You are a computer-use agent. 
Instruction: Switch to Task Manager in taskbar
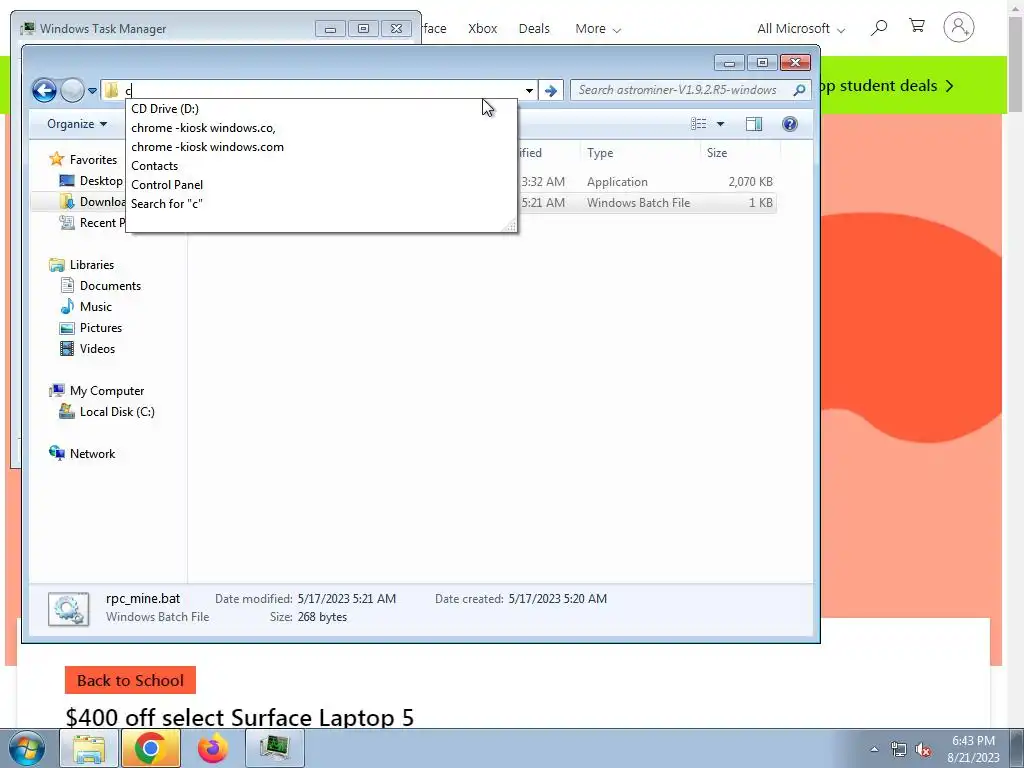[x=274, y=748]
